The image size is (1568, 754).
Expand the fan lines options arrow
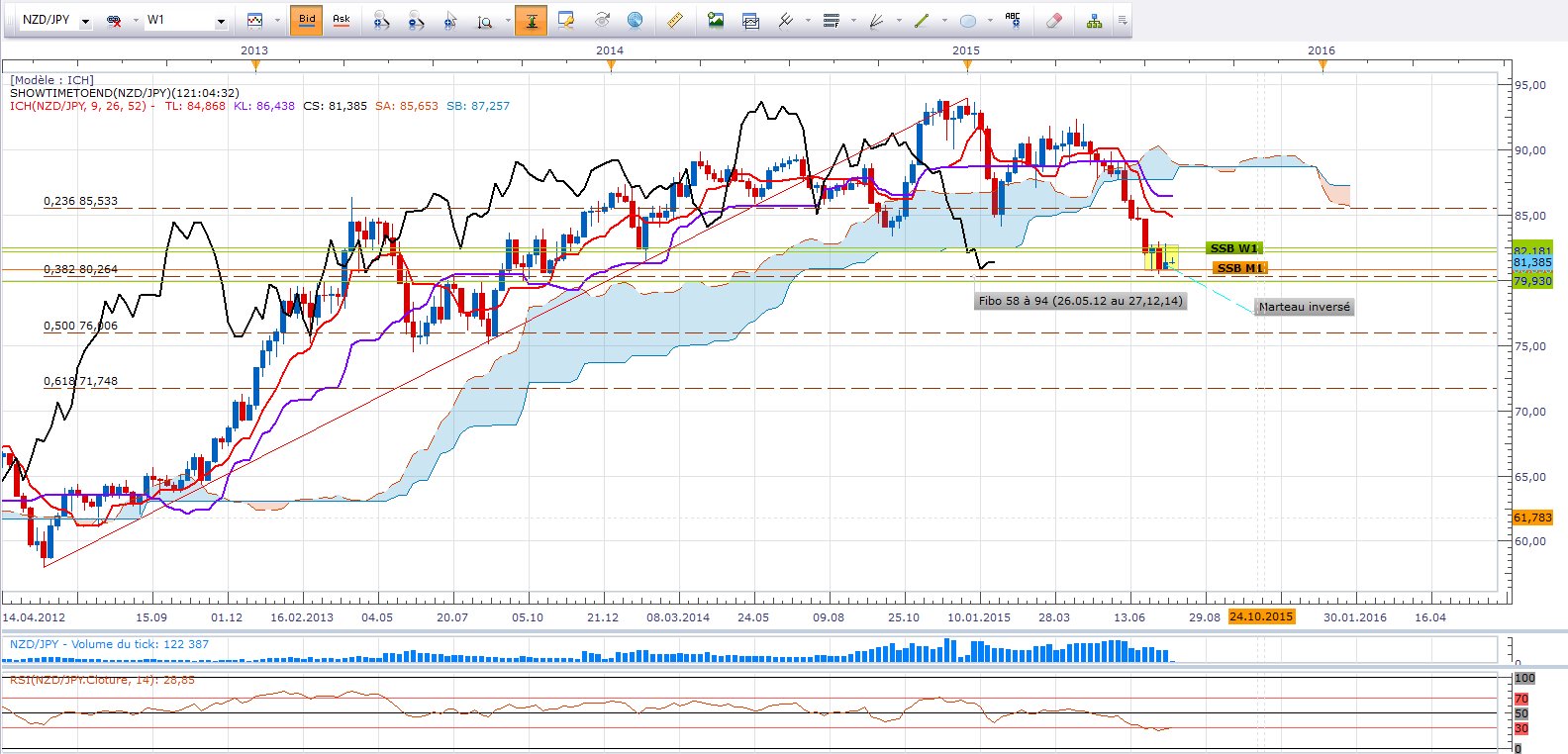899,20
